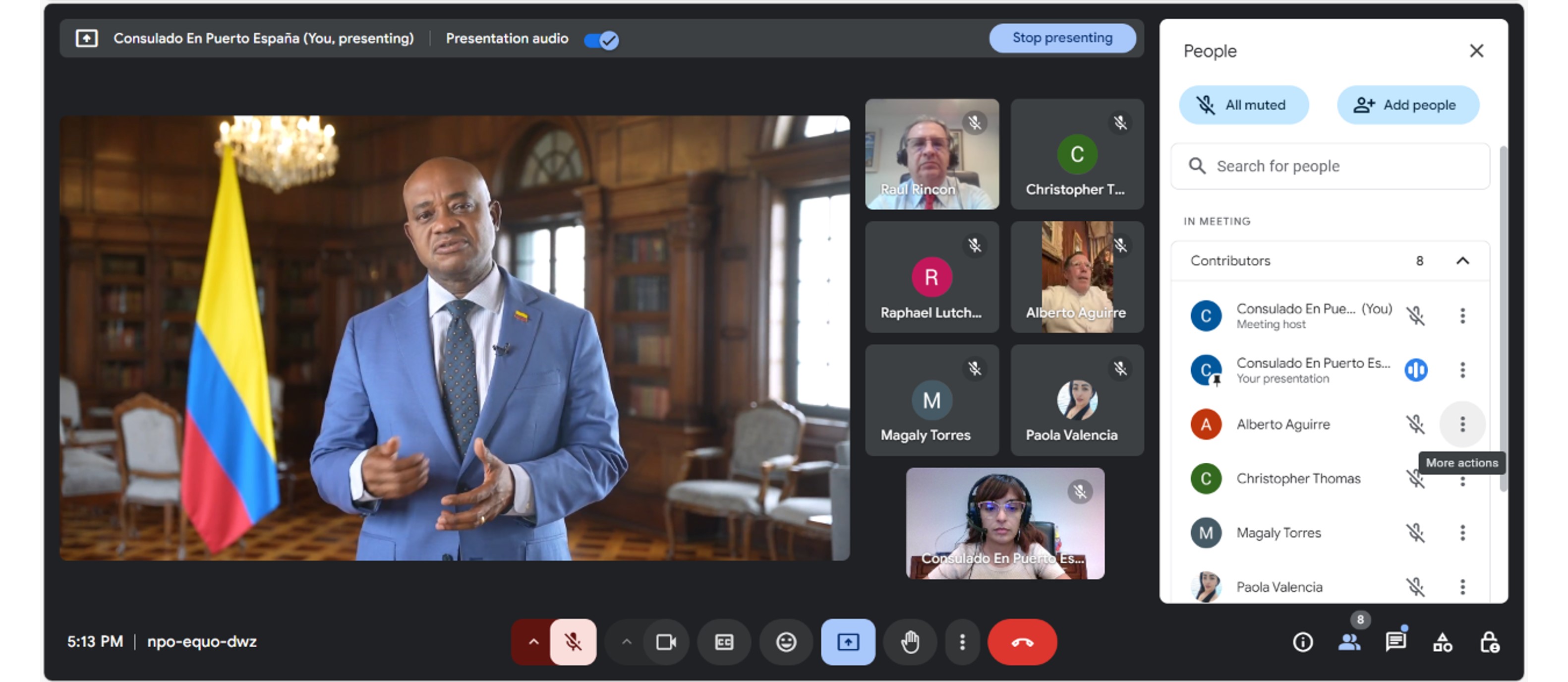Click More actions for Alberto Aguirre
Image resolution: width=1568 pixels, height=682 pixels.
pos(1462,424)
